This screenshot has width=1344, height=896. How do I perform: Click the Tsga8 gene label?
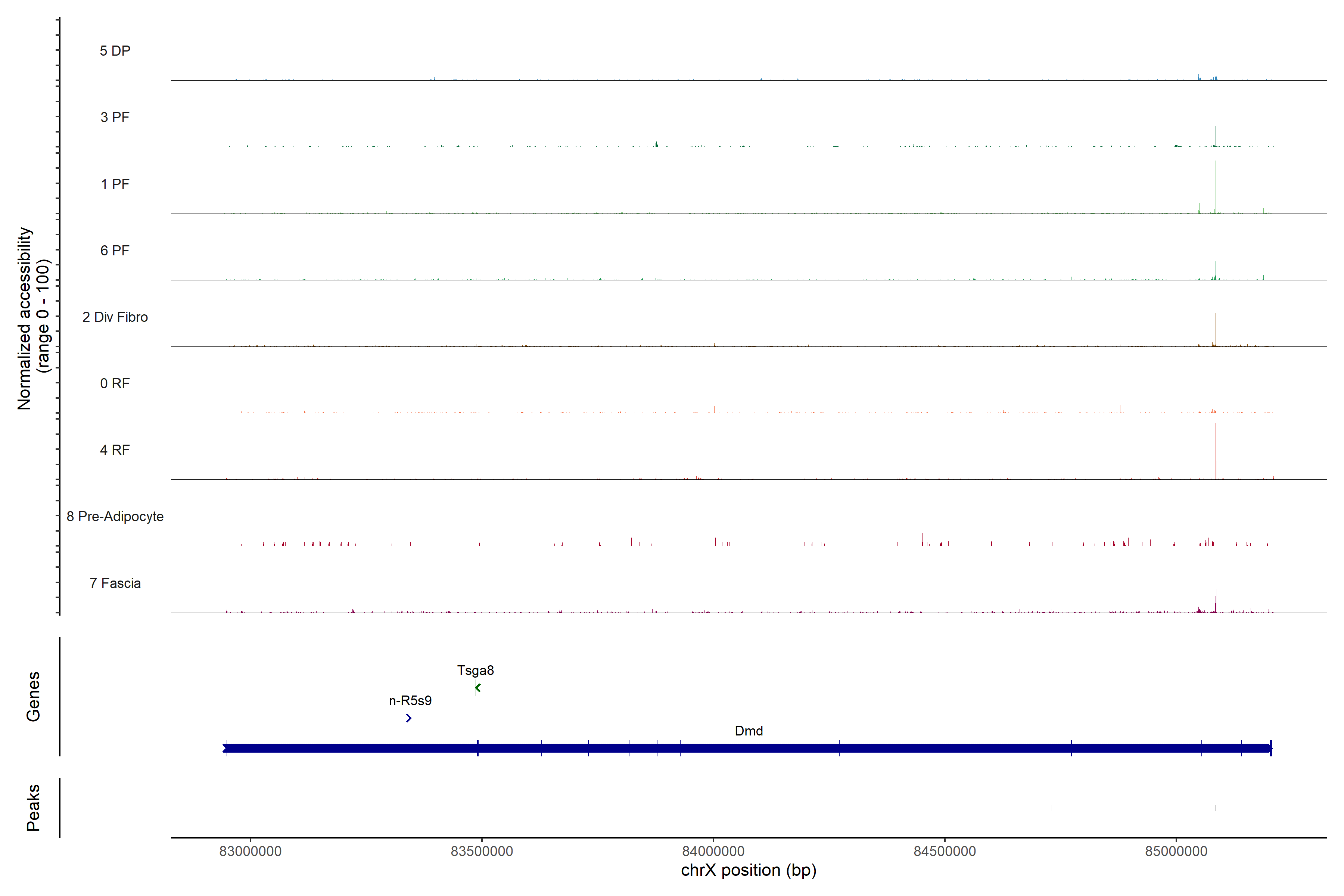[475, 670]
